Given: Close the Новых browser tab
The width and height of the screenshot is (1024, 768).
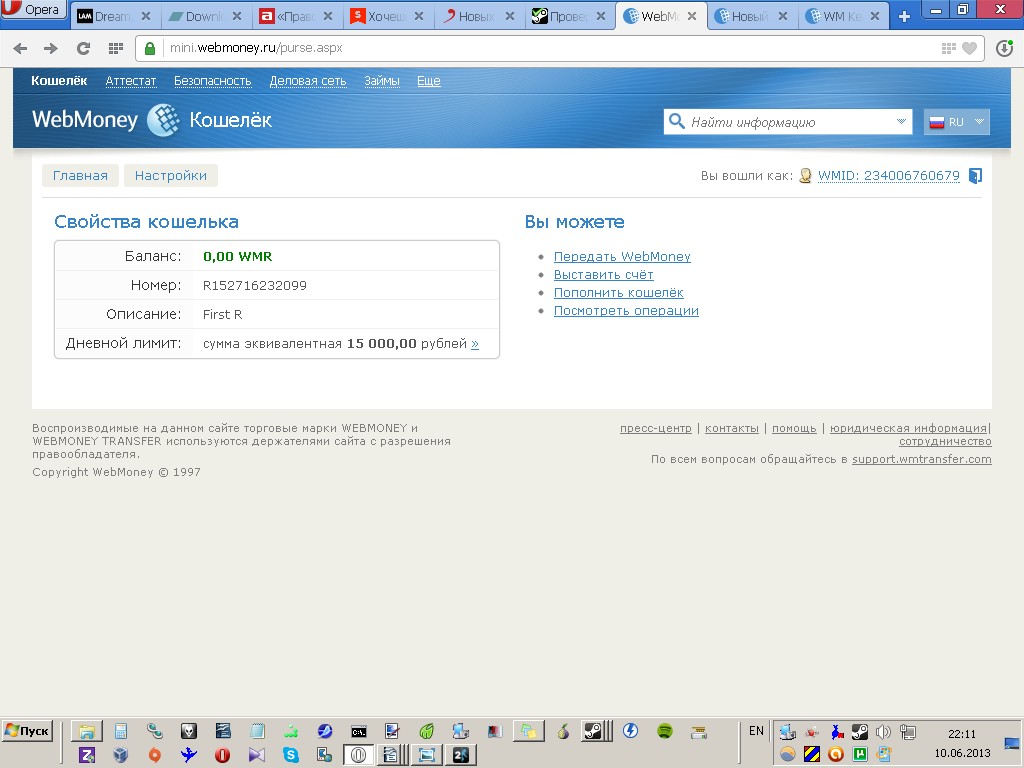Looking at the screenshot, I should (x=510, y=16).
